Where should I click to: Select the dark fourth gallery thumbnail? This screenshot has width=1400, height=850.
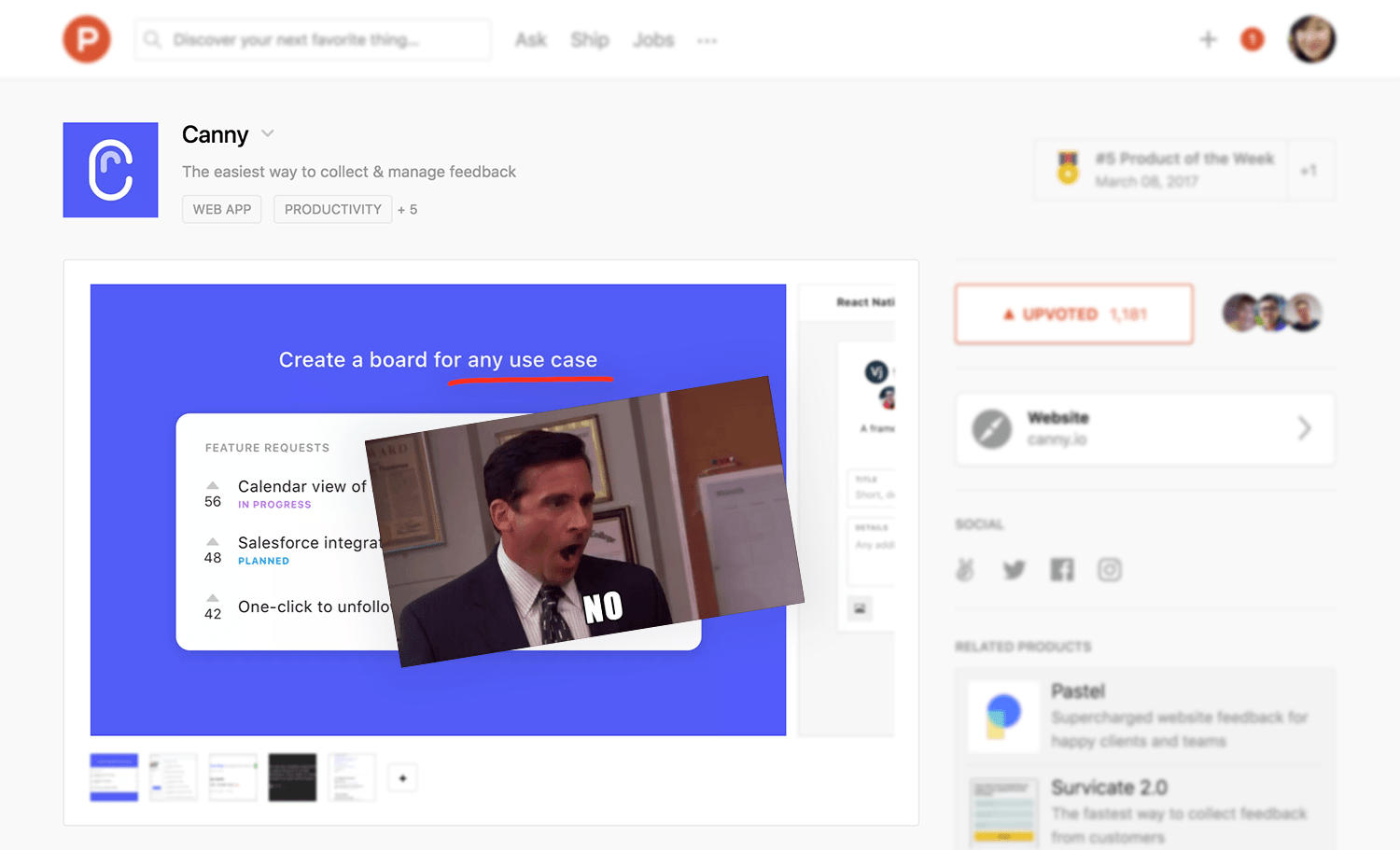click(293, 777)
